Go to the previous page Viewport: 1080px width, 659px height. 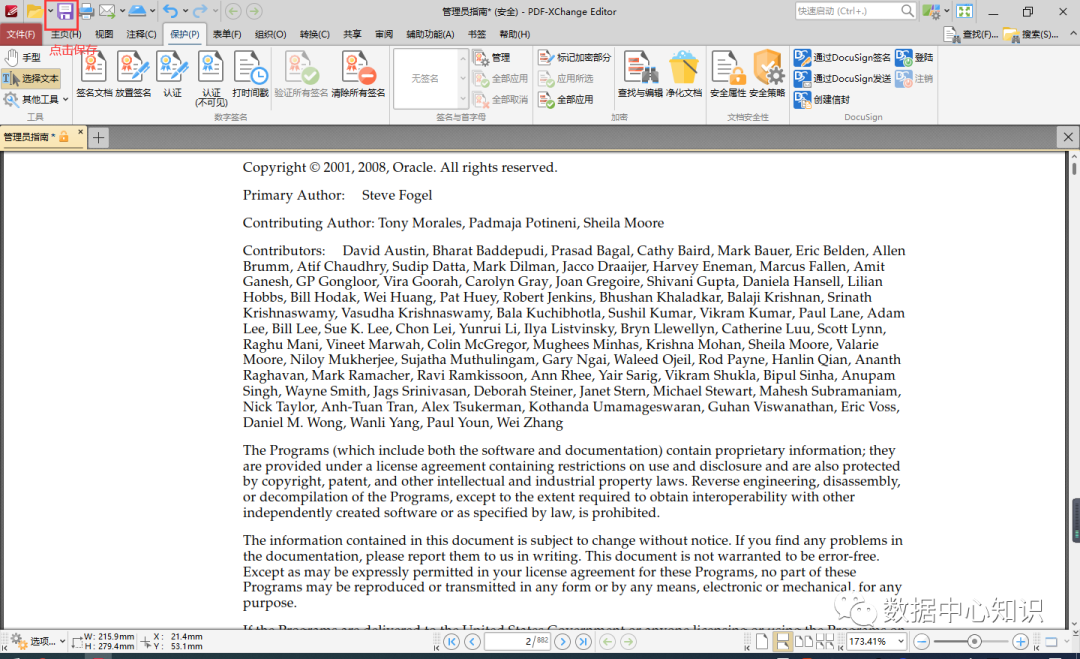pos(472,642)
